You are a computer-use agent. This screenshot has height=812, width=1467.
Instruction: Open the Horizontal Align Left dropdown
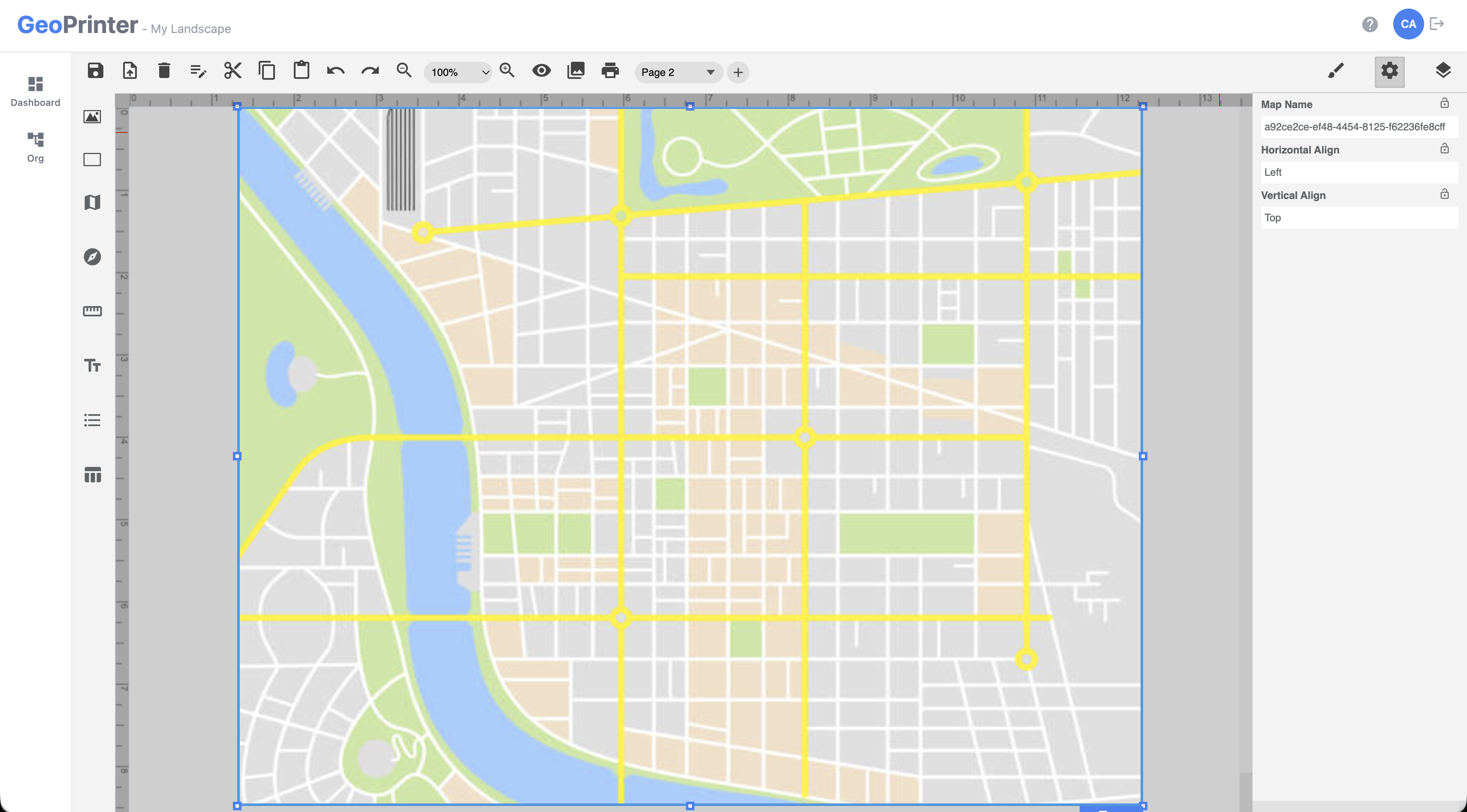pos(1359,172)
